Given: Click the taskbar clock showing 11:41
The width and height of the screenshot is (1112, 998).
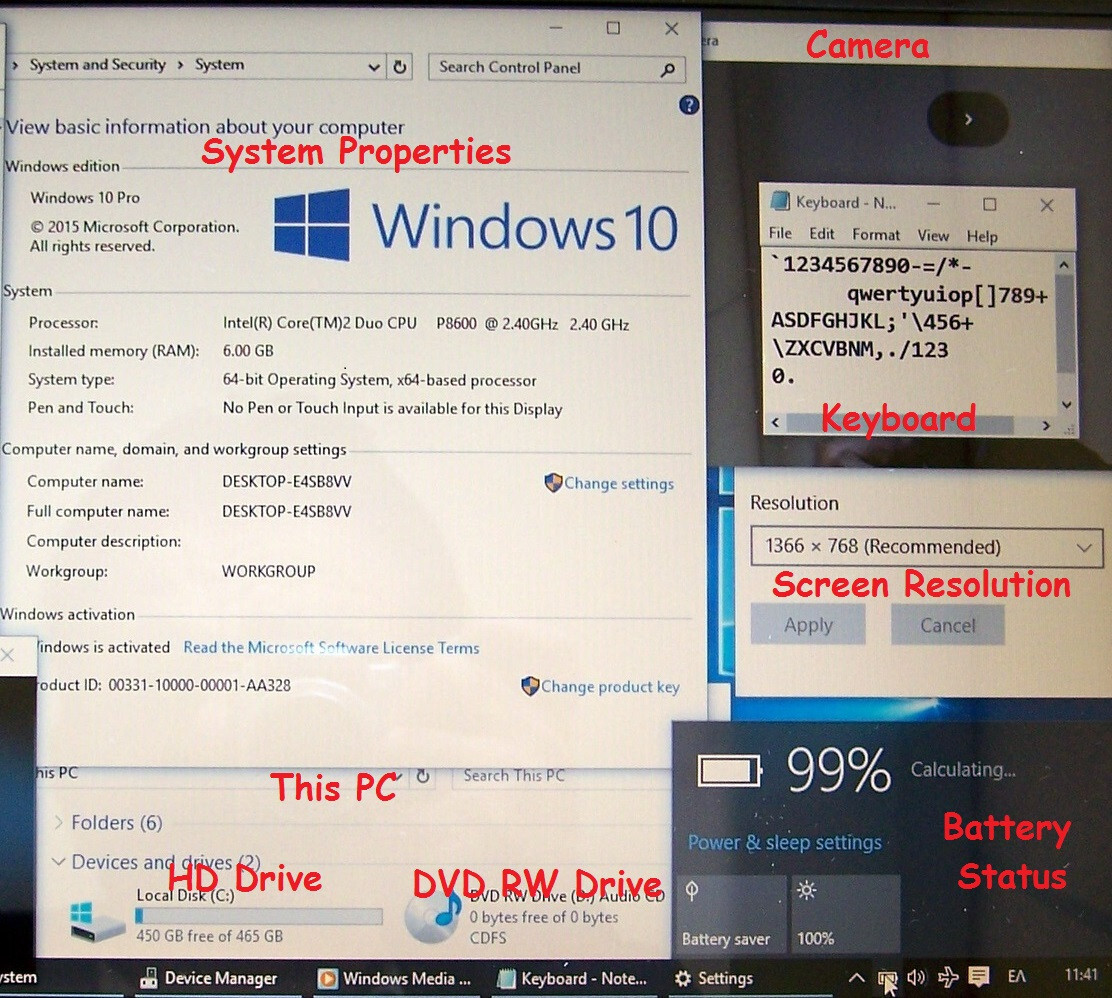Looking at the screenshot, I should point(1081,975).
